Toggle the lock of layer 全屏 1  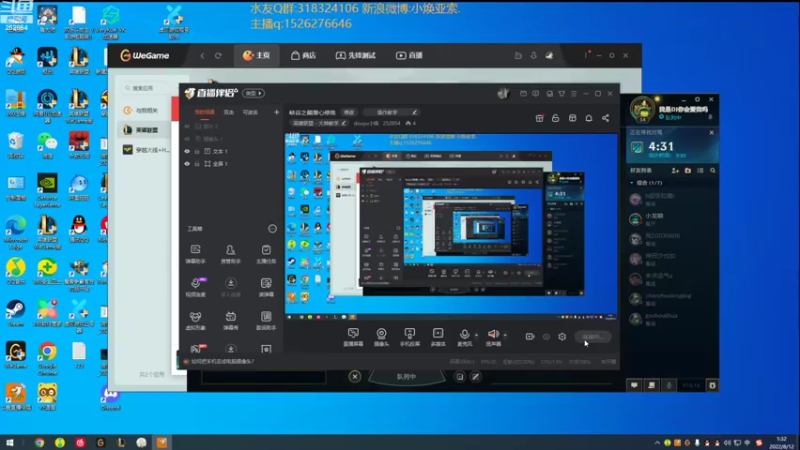[x=197, y=164]
